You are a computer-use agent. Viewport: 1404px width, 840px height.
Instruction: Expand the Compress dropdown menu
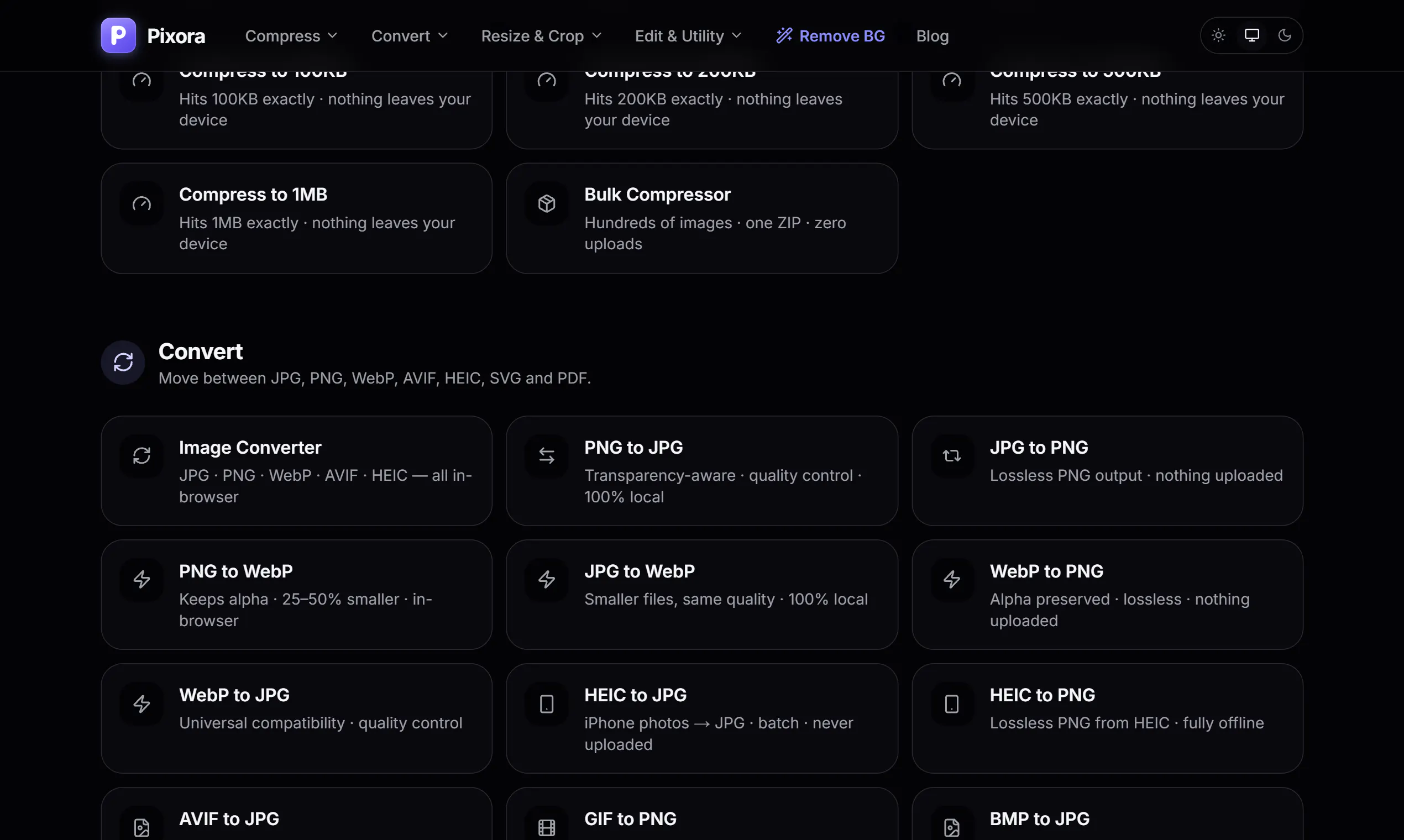point(291,36)
